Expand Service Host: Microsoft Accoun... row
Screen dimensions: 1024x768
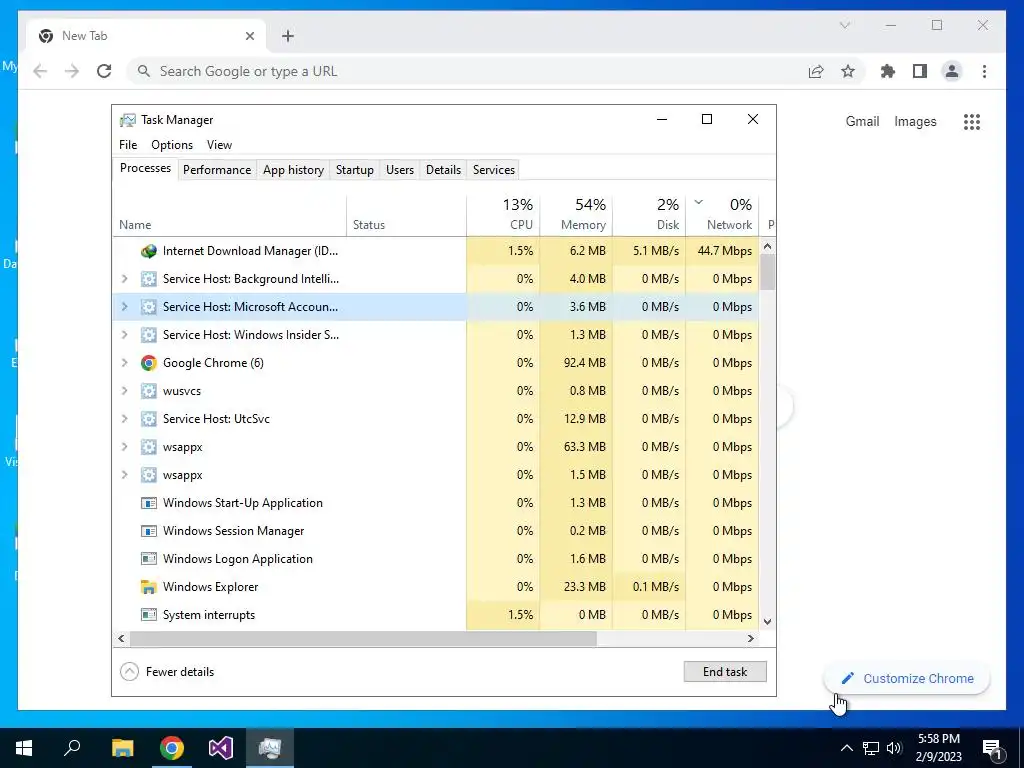(124, 307)
